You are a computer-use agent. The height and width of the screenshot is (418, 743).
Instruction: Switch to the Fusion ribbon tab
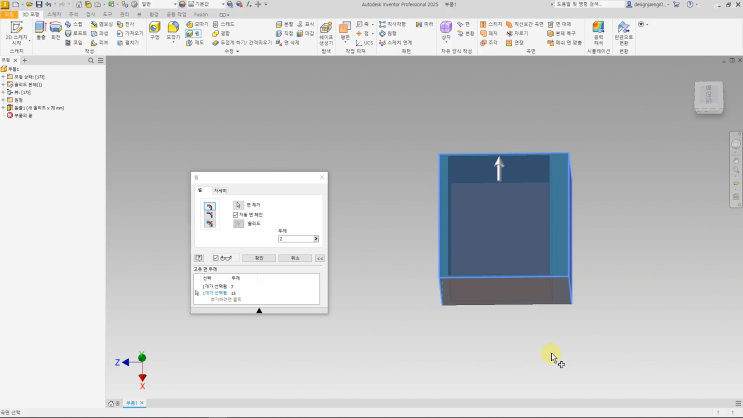[201, 15]
